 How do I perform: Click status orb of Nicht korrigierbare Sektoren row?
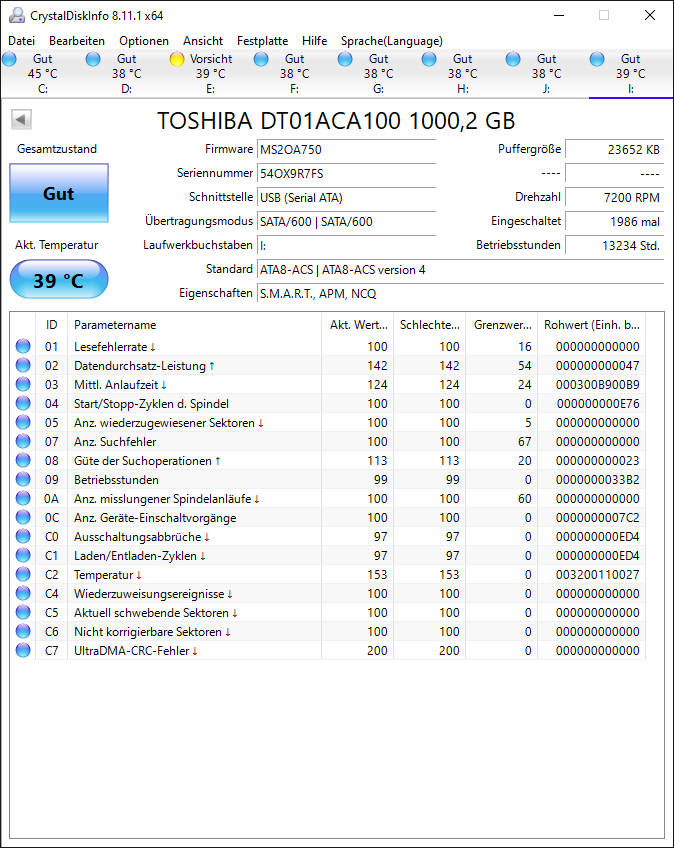pos(23,631)
